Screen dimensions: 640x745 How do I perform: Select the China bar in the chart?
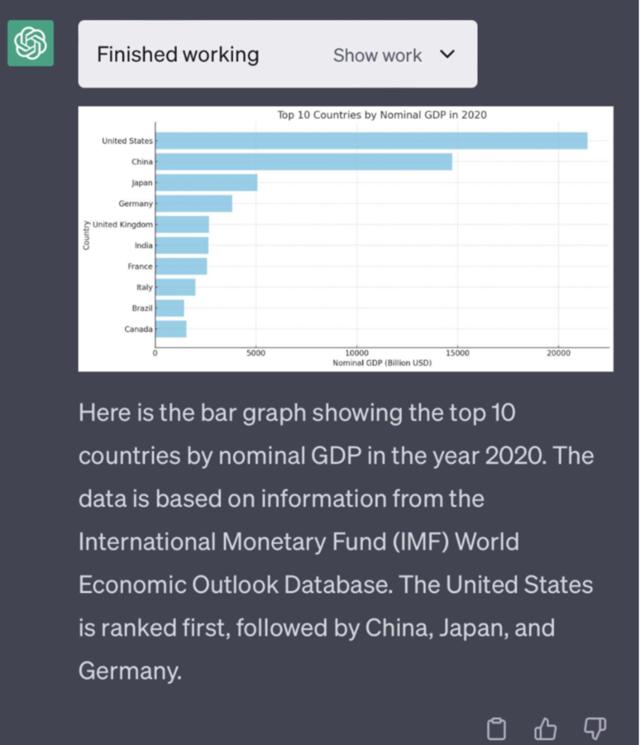pyautogui.click(x=304, y=162)
